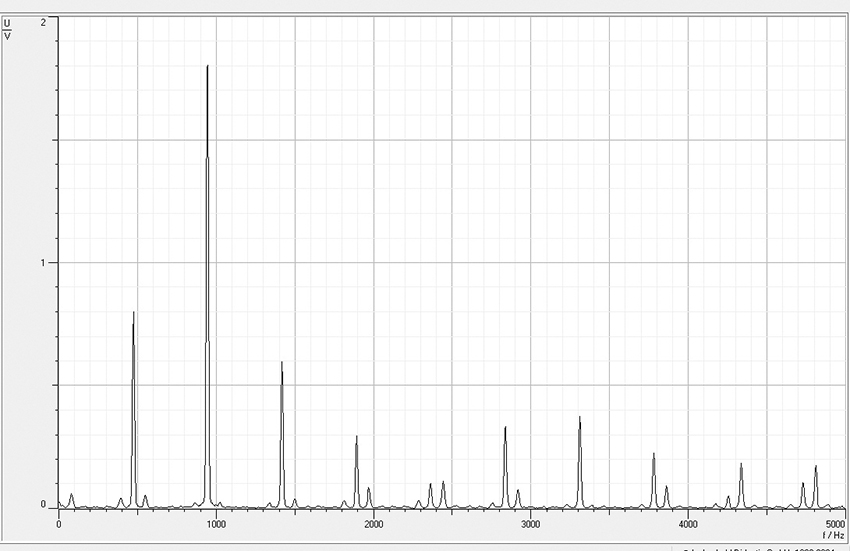Click the U/V voltage axis label
This screenshot has width=850, height=551.
coord(8,30)
